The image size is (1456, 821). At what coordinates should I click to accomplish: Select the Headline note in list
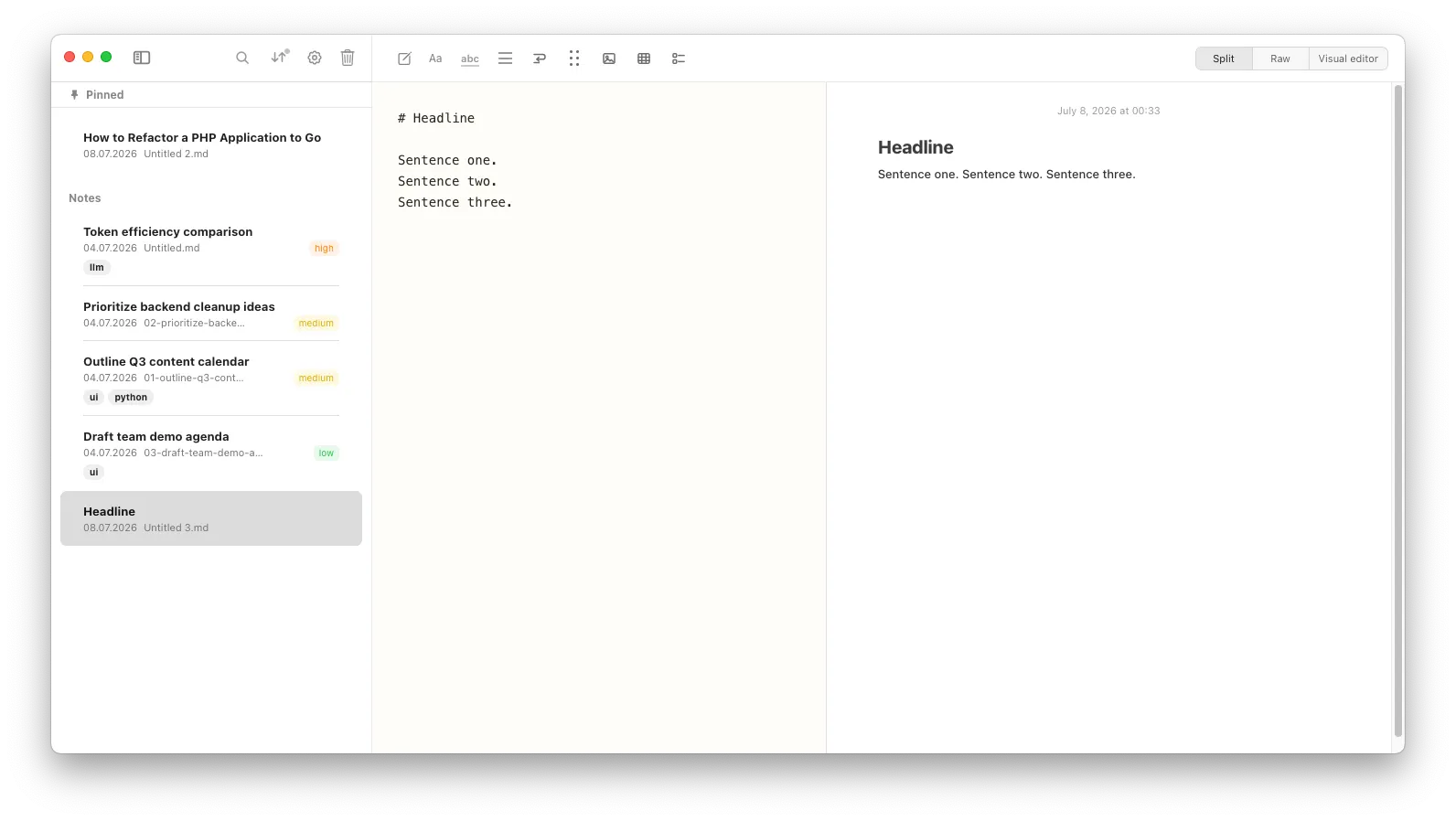(x=211, y=518)
